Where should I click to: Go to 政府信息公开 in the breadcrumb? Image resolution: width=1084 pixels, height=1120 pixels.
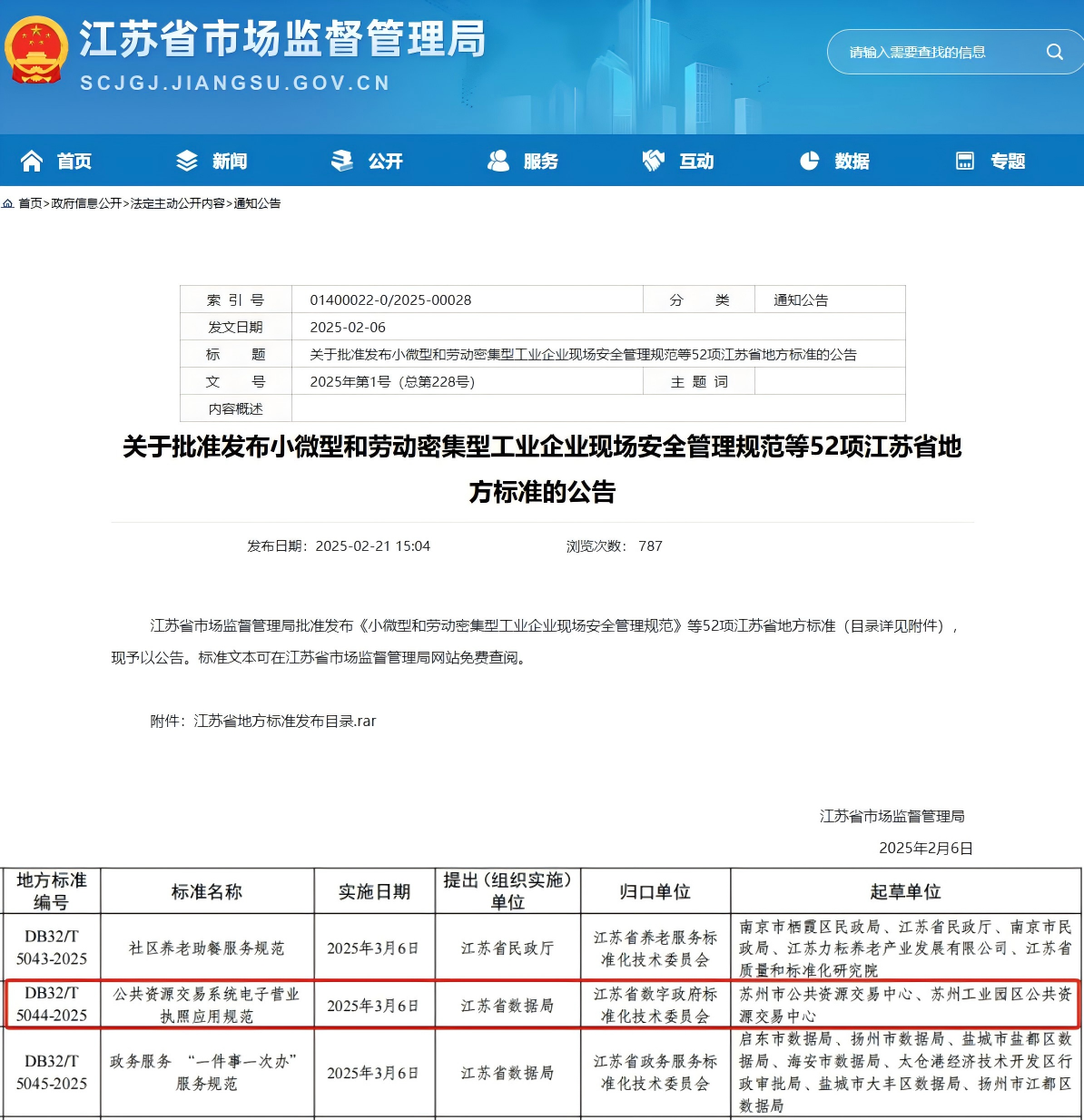[86, 203]
